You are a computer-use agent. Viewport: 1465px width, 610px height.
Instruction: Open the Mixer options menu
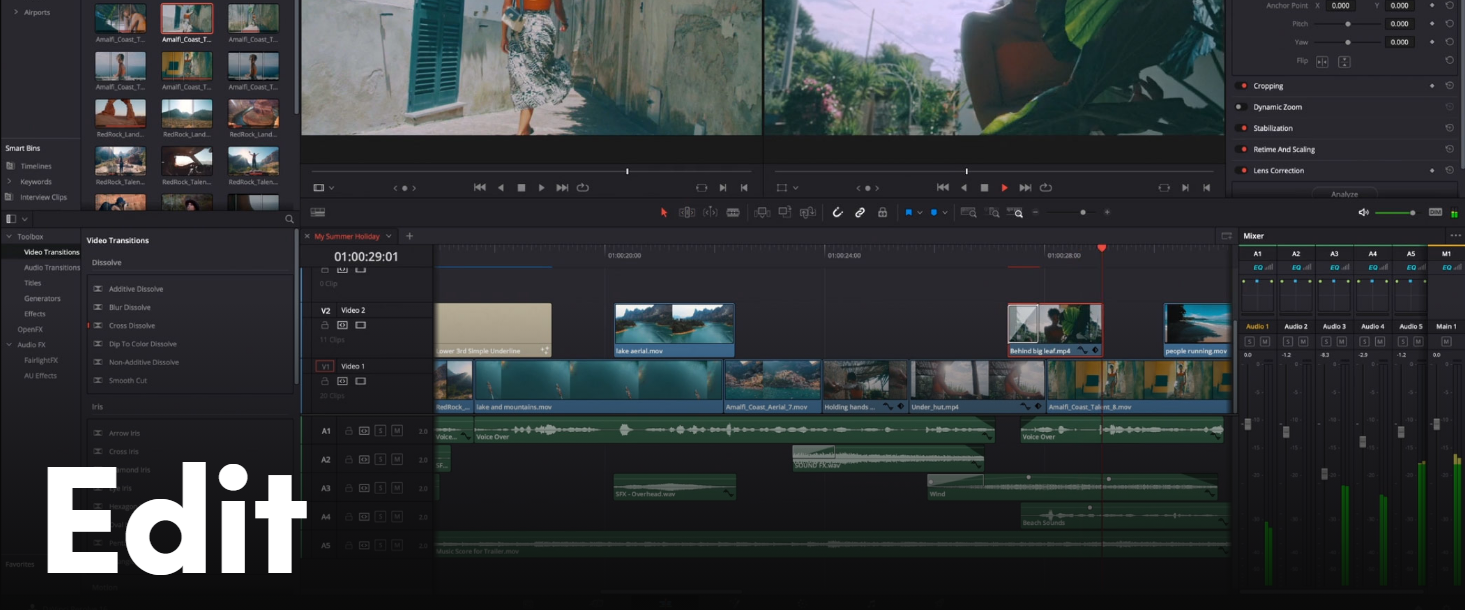pyautogui.click(x=1455, y=236)
